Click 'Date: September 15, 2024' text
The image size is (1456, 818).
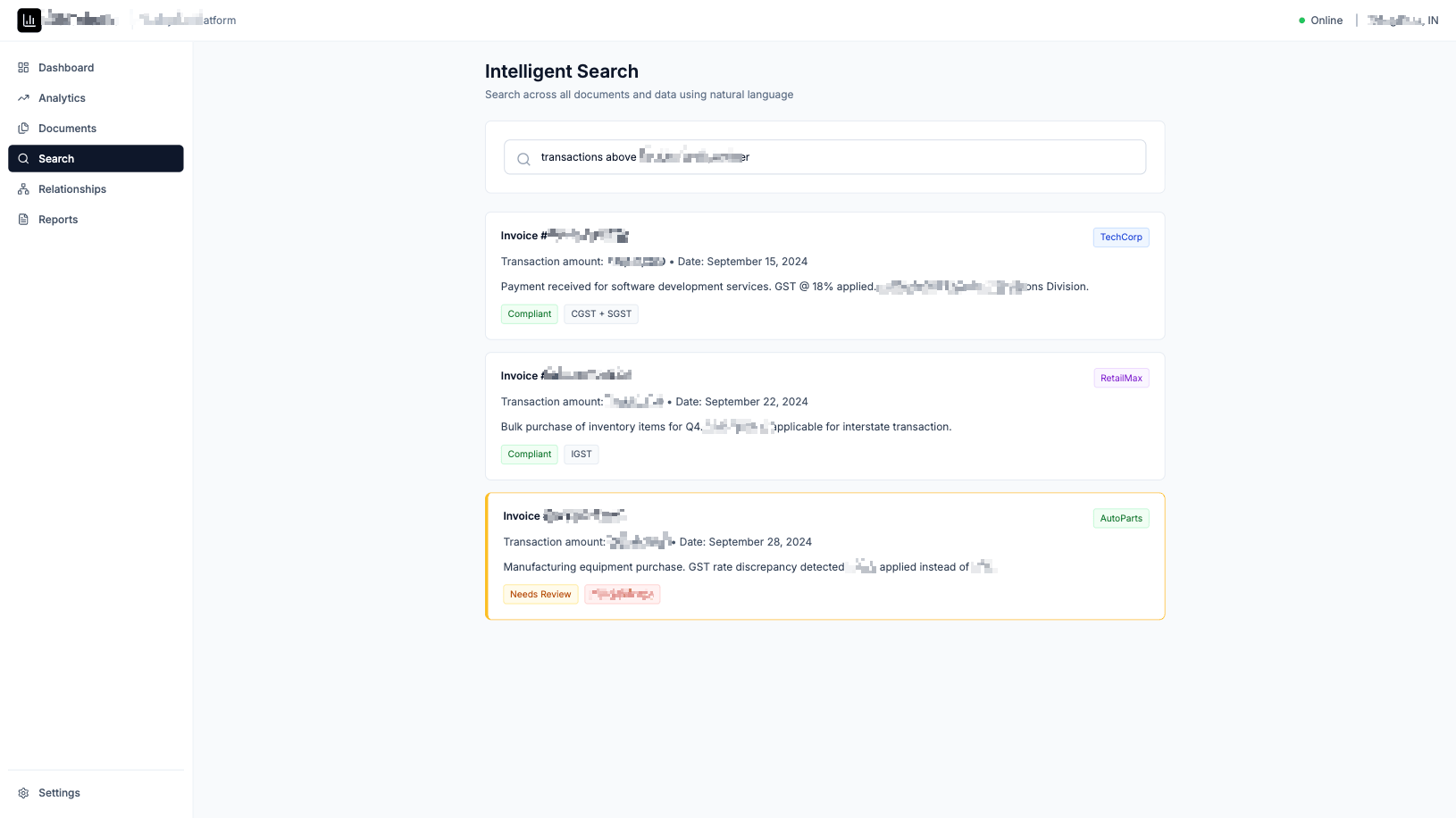[x=742, y=262]
